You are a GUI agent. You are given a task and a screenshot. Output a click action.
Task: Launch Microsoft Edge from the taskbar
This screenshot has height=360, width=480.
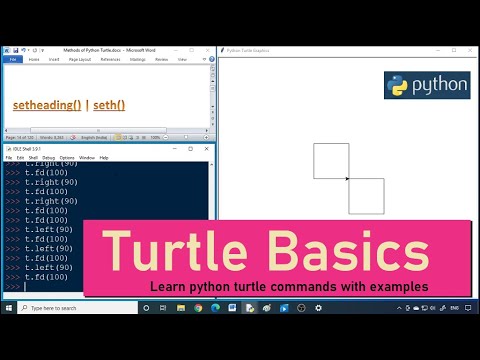(x=215, y=308)
